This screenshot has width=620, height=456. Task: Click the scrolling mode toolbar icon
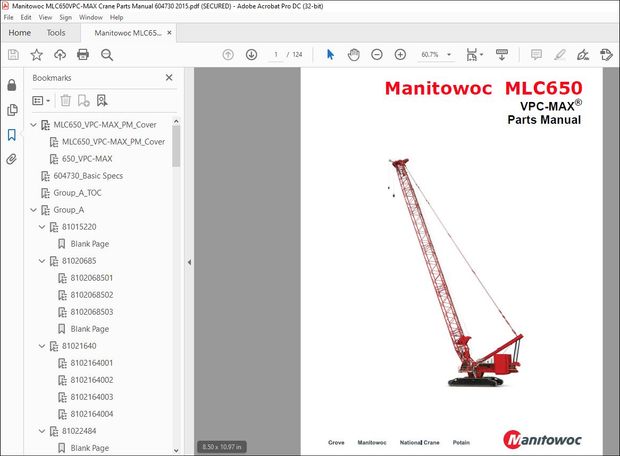click(x=502, y=55)
